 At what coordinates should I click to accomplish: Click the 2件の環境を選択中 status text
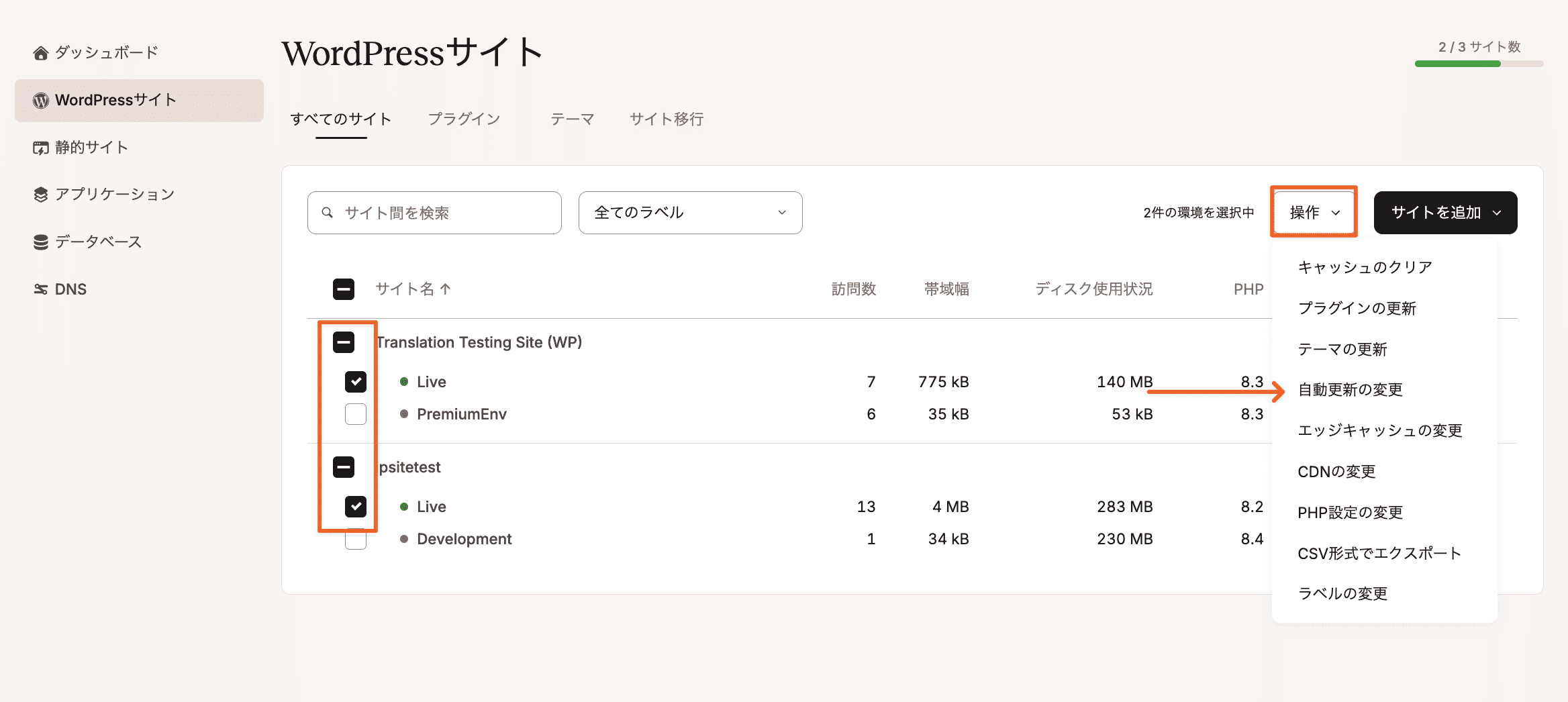coord(1199,213)
